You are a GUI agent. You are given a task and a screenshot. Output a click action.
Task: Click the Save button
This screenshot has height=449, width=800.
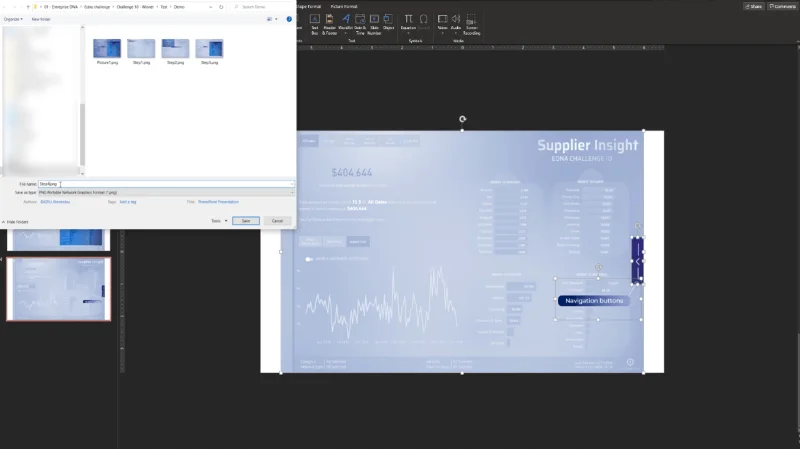click(x=246, y=221)
